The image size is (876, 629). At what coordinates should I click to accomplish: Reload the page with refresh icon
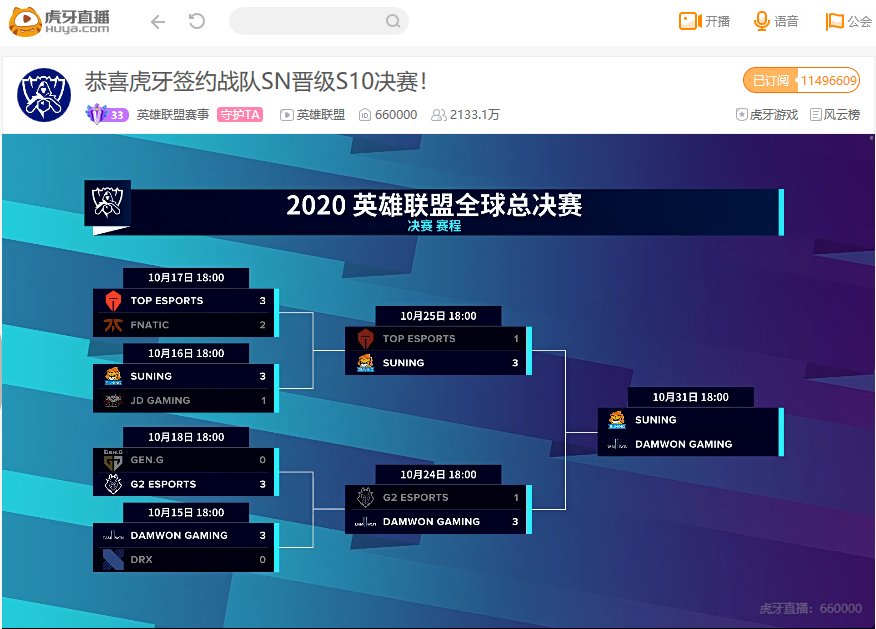[197, 21]
